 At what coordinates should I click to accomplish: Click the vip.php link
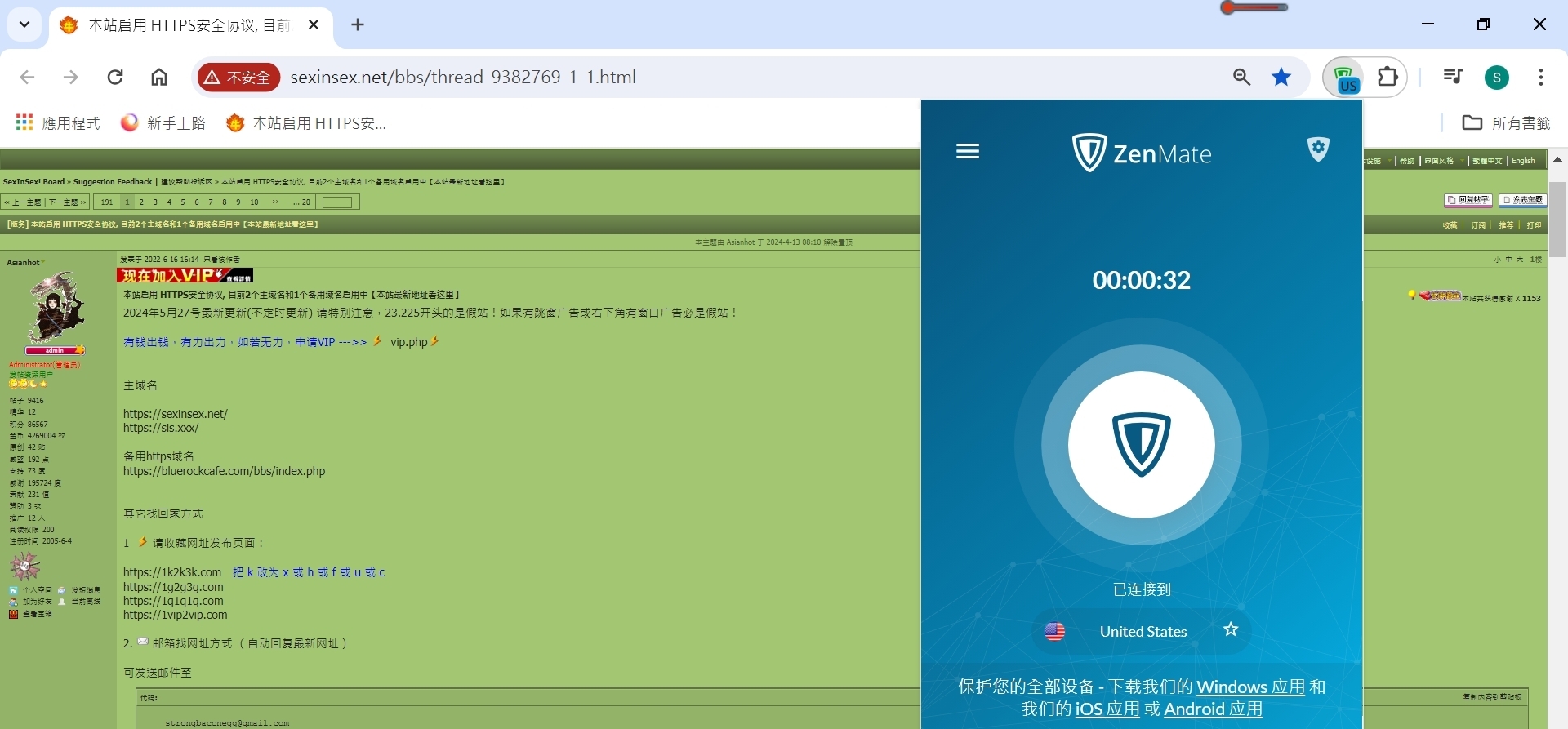pyautogui.click(x=408, y=342)
